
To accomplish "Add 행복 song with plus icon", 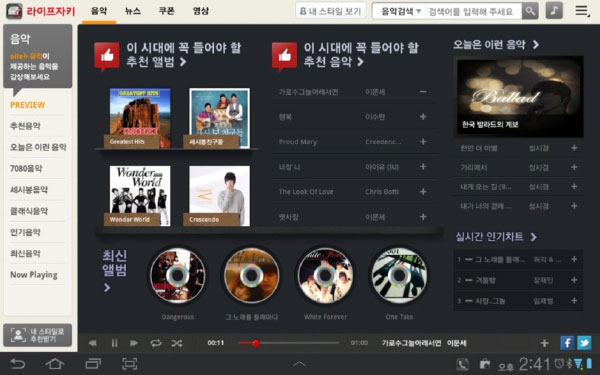I will click(423, 117).
